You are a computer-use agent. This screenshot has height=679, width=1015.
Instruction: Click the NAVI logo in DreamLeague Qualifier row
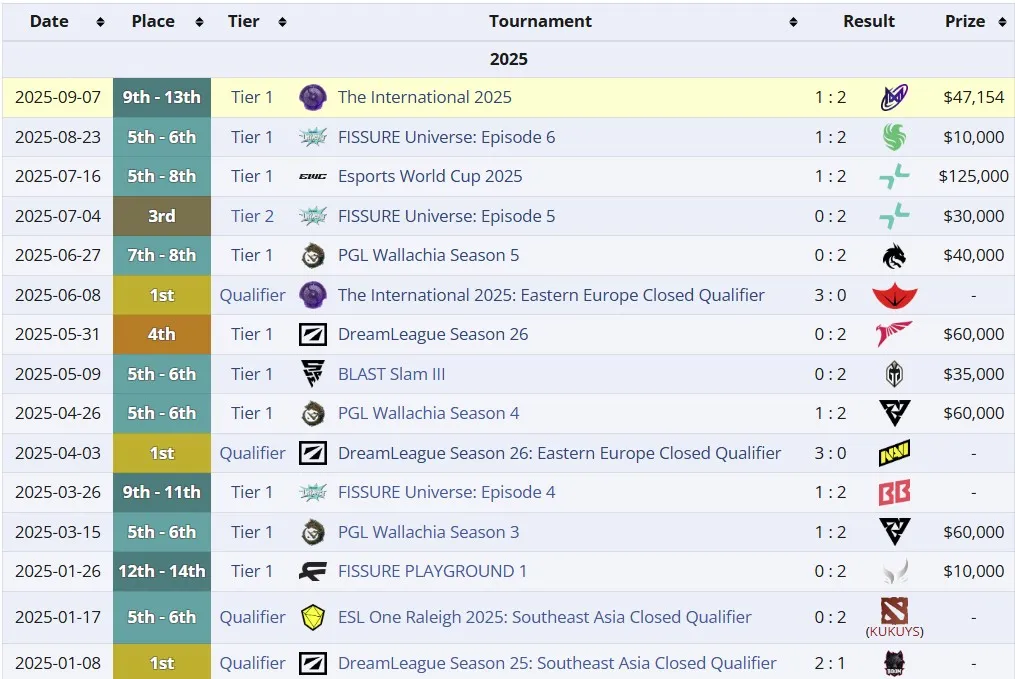[895, 453]
